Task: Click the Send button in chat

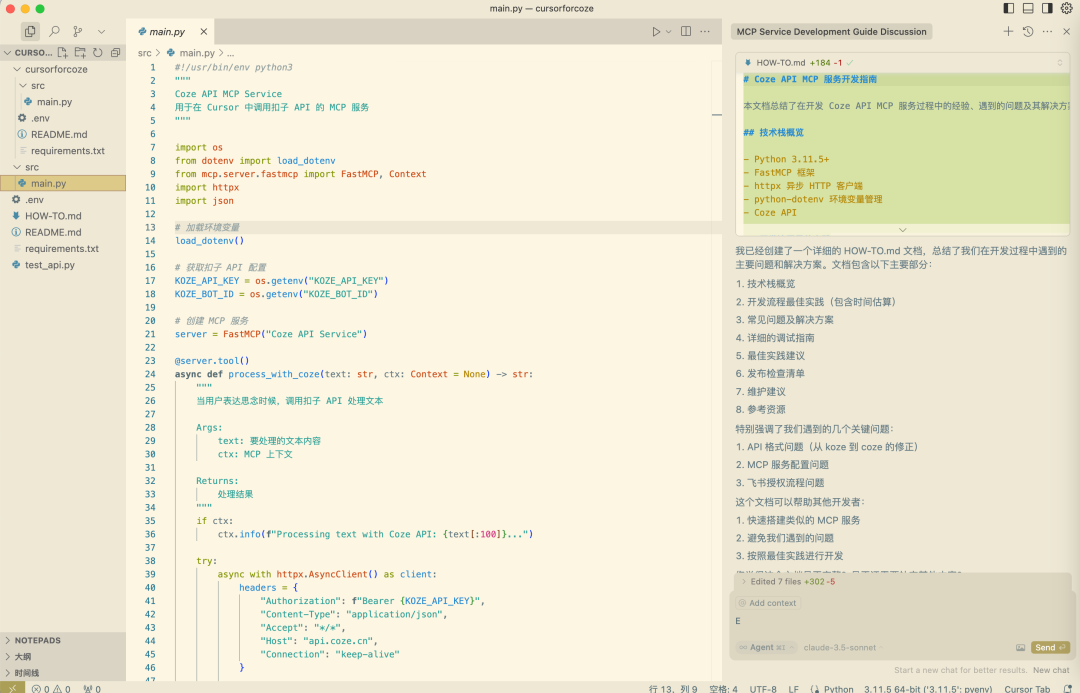Action: pyautogui.click(x=1050, y=648)
